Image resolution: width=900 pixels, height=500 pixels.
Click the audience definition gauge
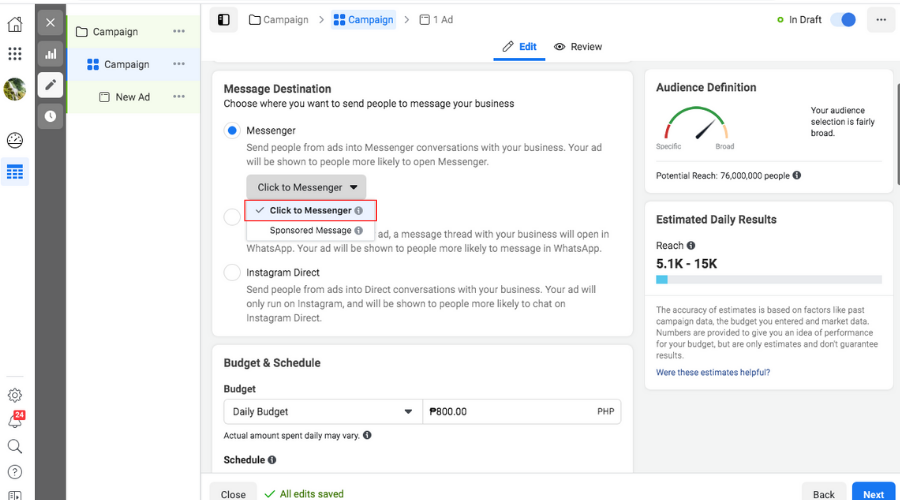point(696,124)
